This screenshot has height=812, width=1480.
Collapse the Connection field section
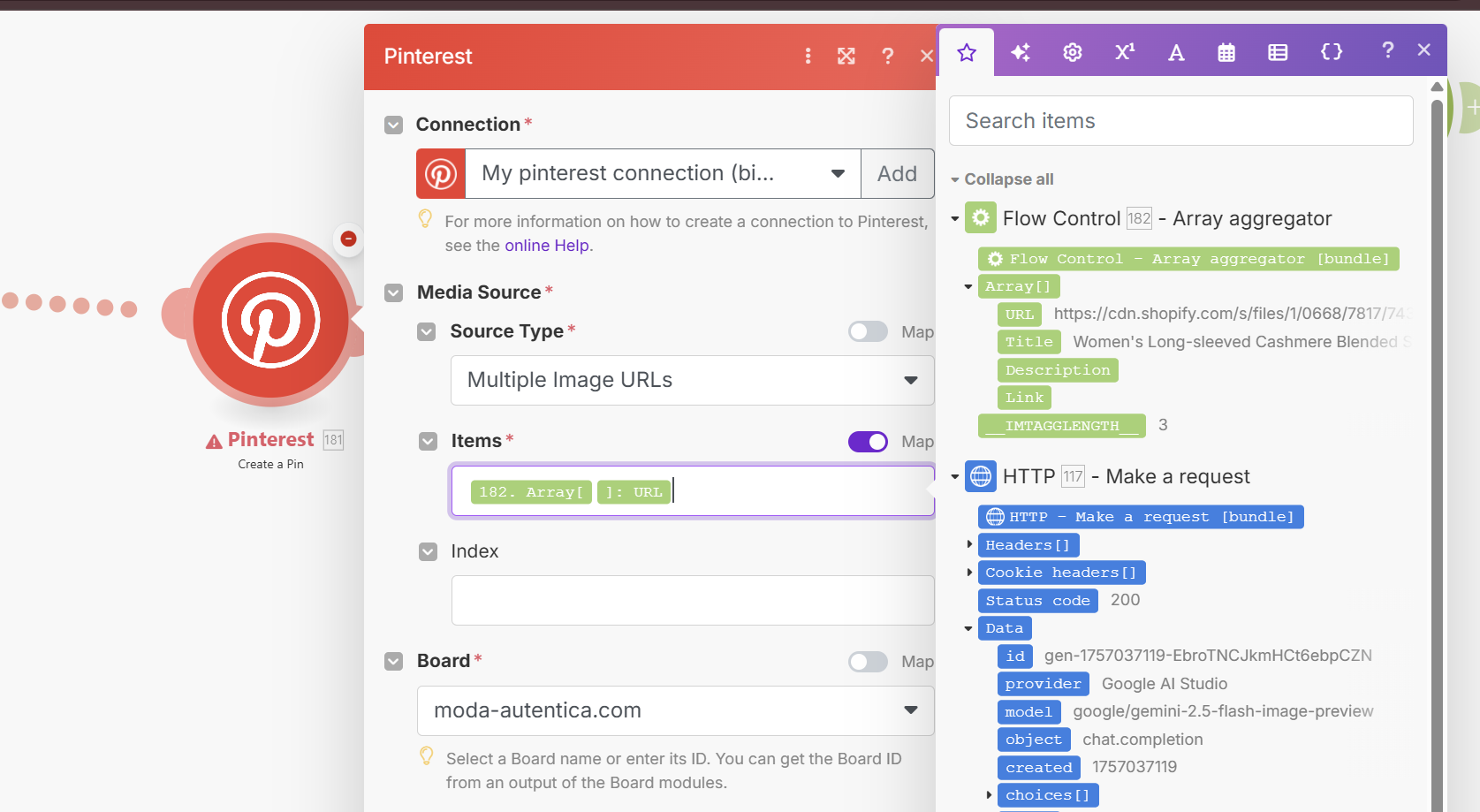(x=394, y=125)
